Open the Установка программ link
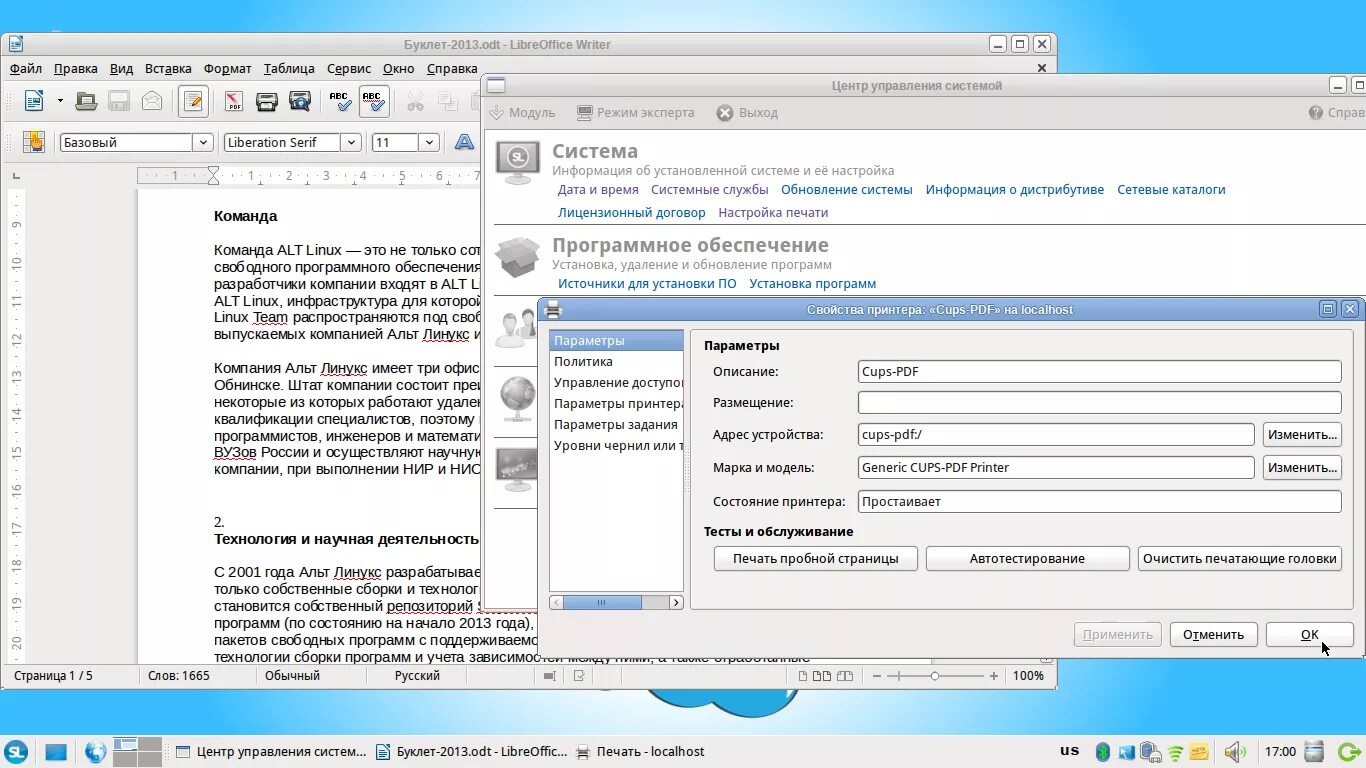The width and height of the screenshot is (1366, 768). coord(812,284)
